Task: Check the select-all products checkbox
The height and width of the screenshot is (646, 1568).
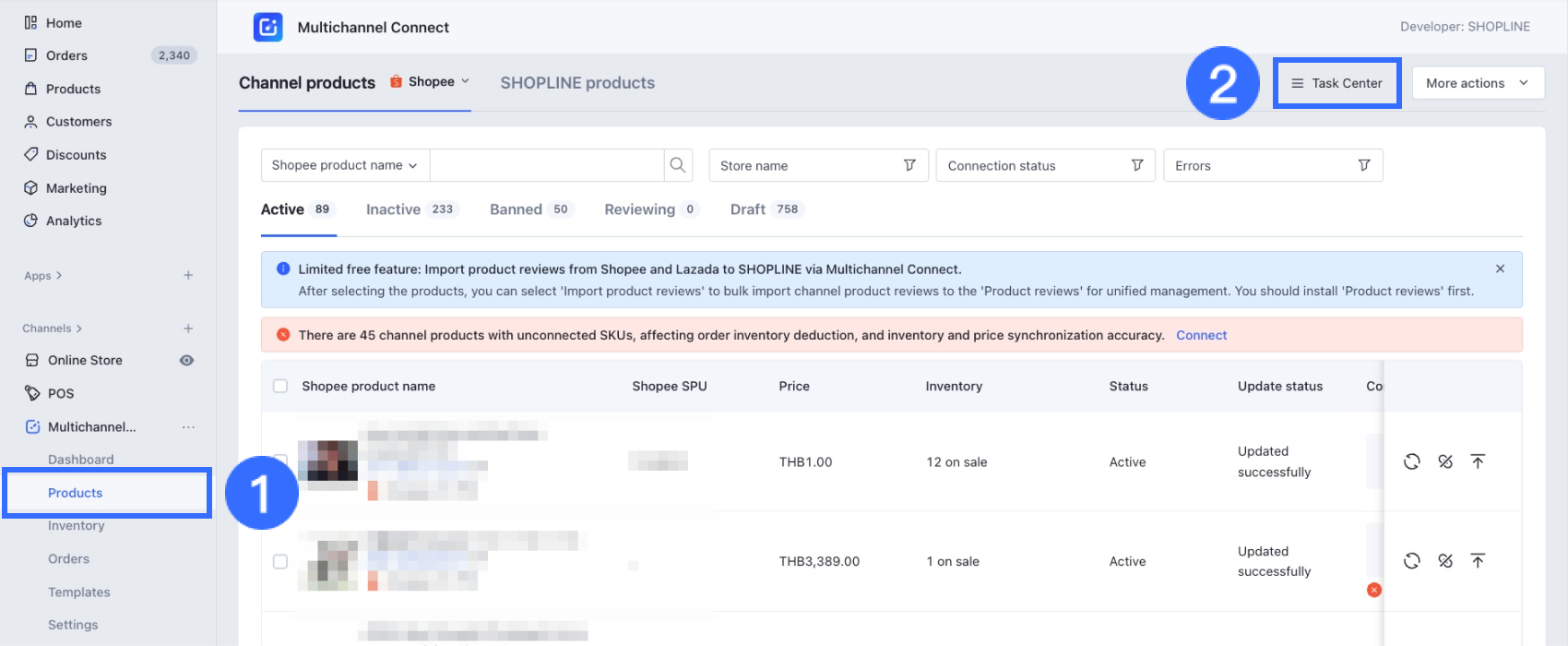Action: (x=280, y=386)
